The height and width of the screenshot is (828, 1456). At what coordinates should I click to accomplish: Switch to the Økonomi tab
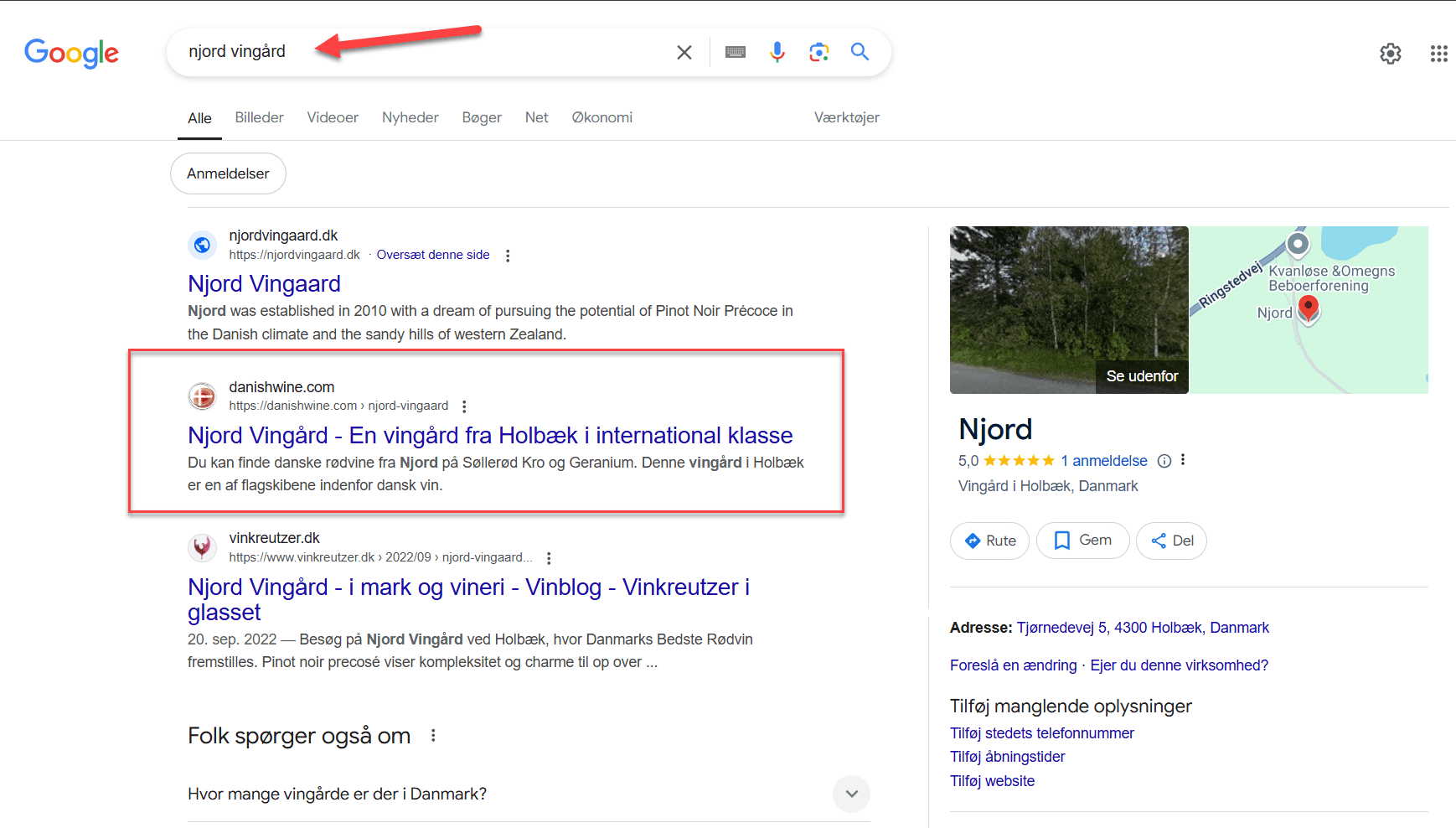pyautogui.click(x=602, y=117)
